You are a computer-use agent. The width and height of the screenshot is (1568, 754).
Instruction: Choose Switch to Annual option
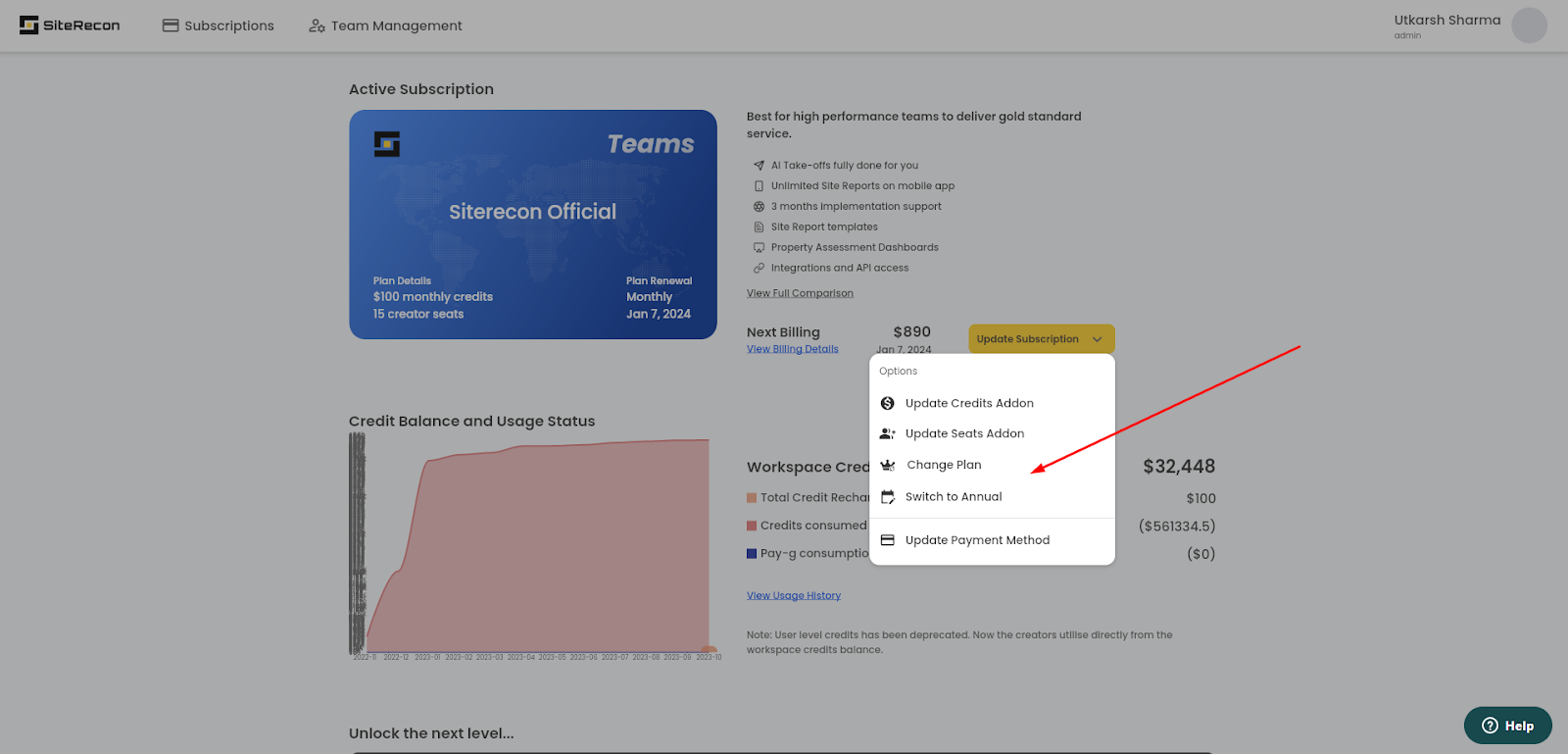[x=992, y=497]
